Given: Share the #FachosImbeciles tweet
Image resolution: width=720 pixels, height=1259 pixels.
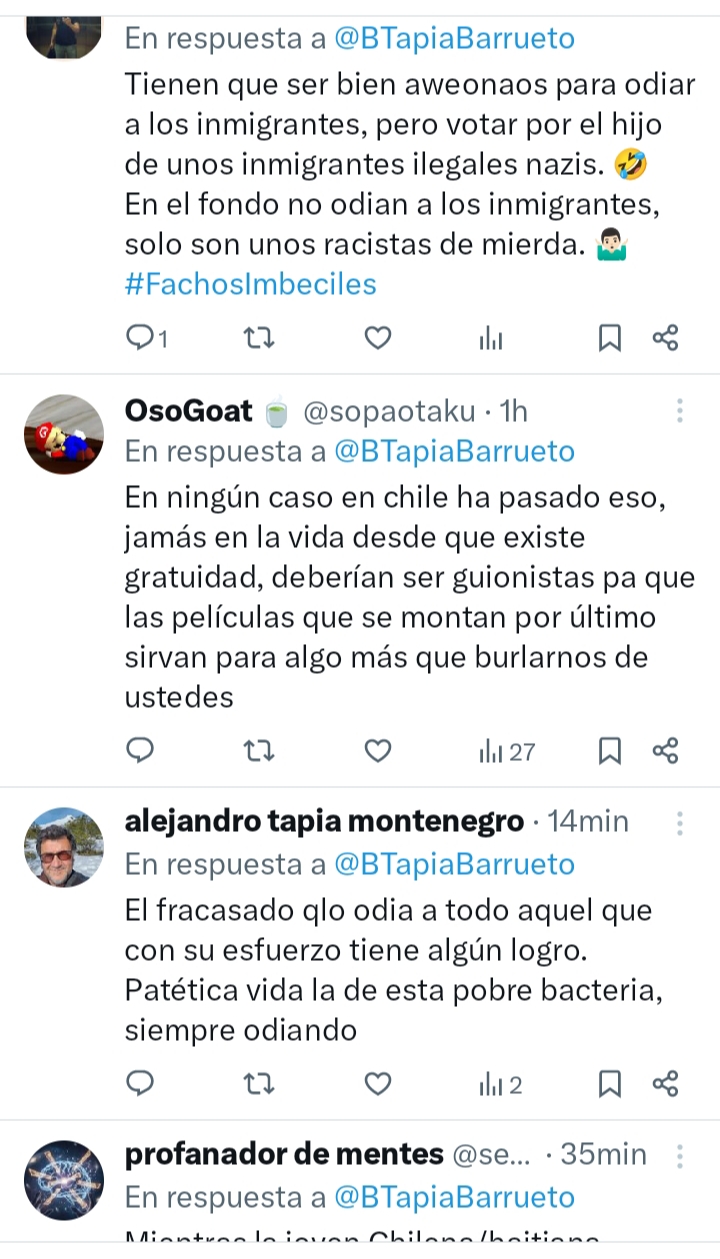Looking at the screenshot, I should pos(666,339).
